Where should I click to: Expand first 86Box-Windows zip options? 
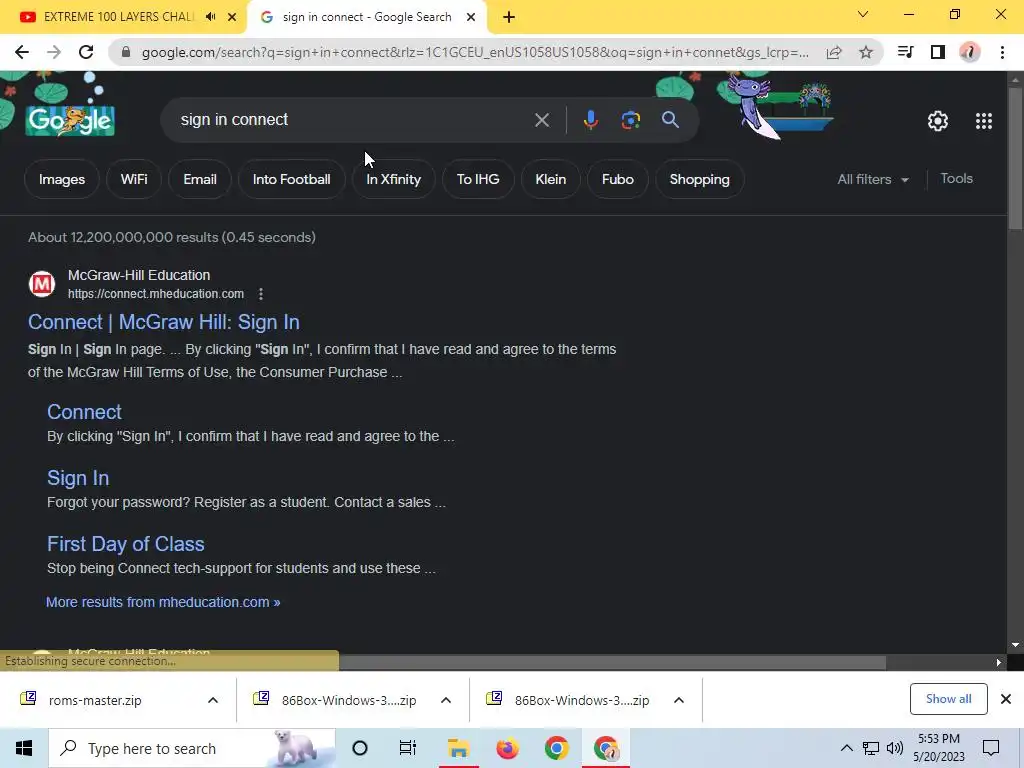pos(446,701)
